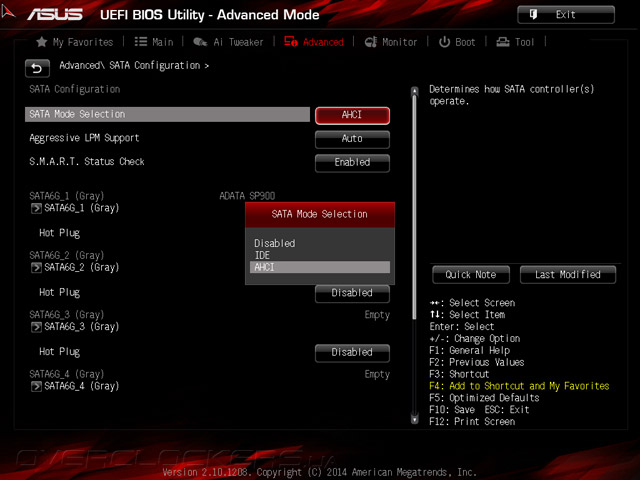Click the settings list scrollbar thumb
This screenshot has height=480, width=640.
(x=415, y=207)
